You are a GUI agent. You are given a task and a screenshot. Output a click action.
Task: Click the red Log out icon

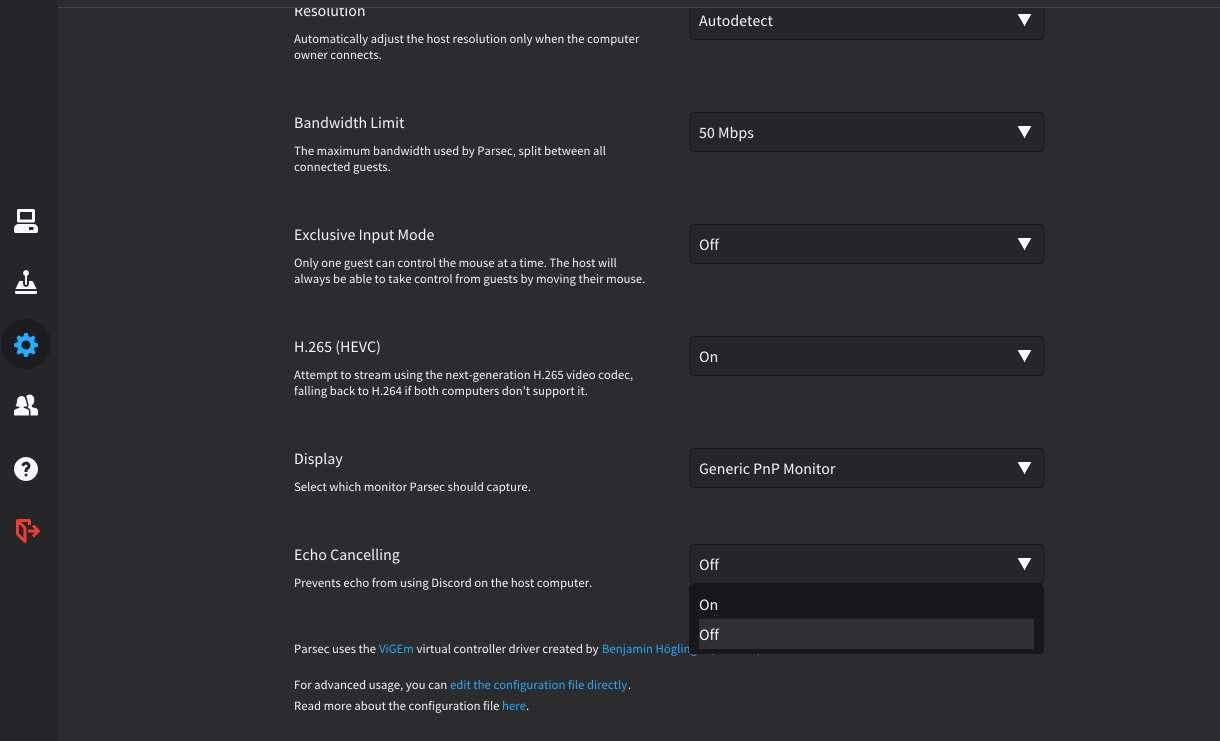pos(27,530)
